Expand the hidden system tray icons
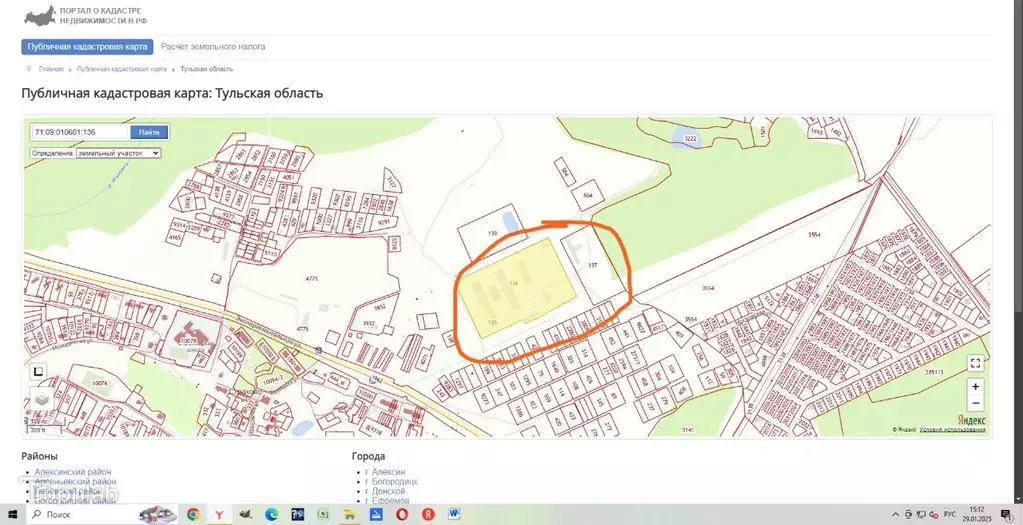 (894, 514)
